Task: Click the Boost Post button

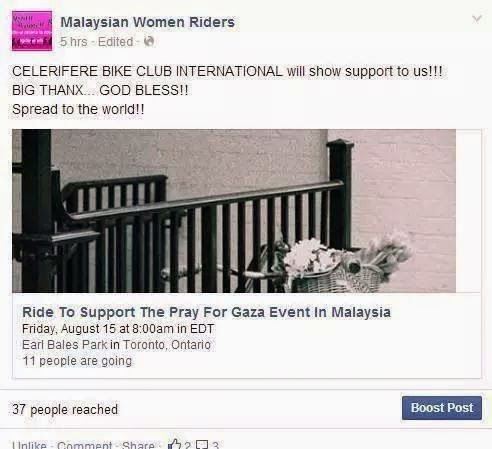Action: point(442,408)
